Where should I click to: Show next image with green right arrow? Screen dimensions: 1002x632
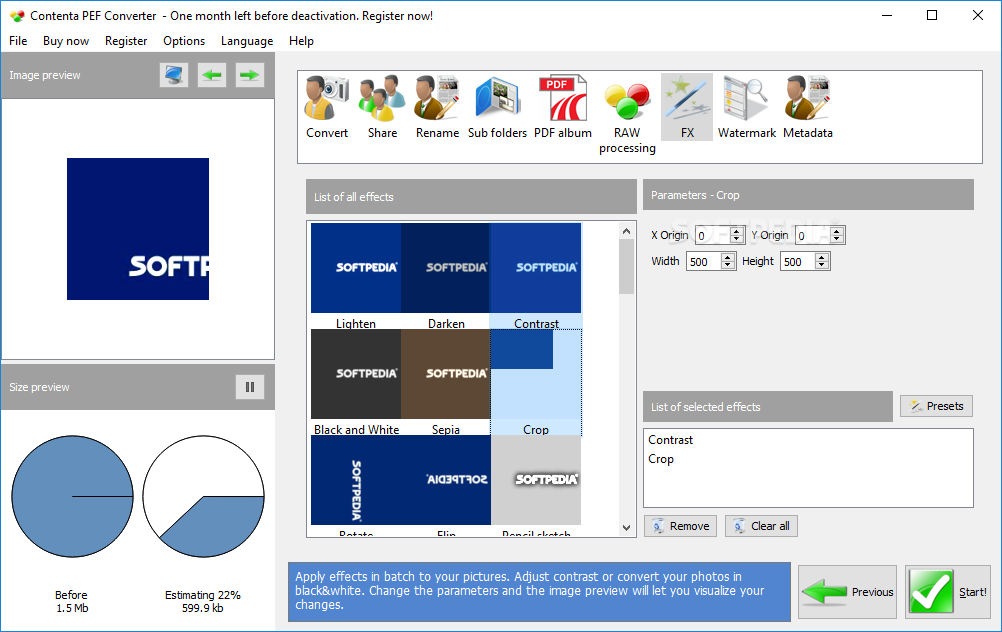click(249, 75)
